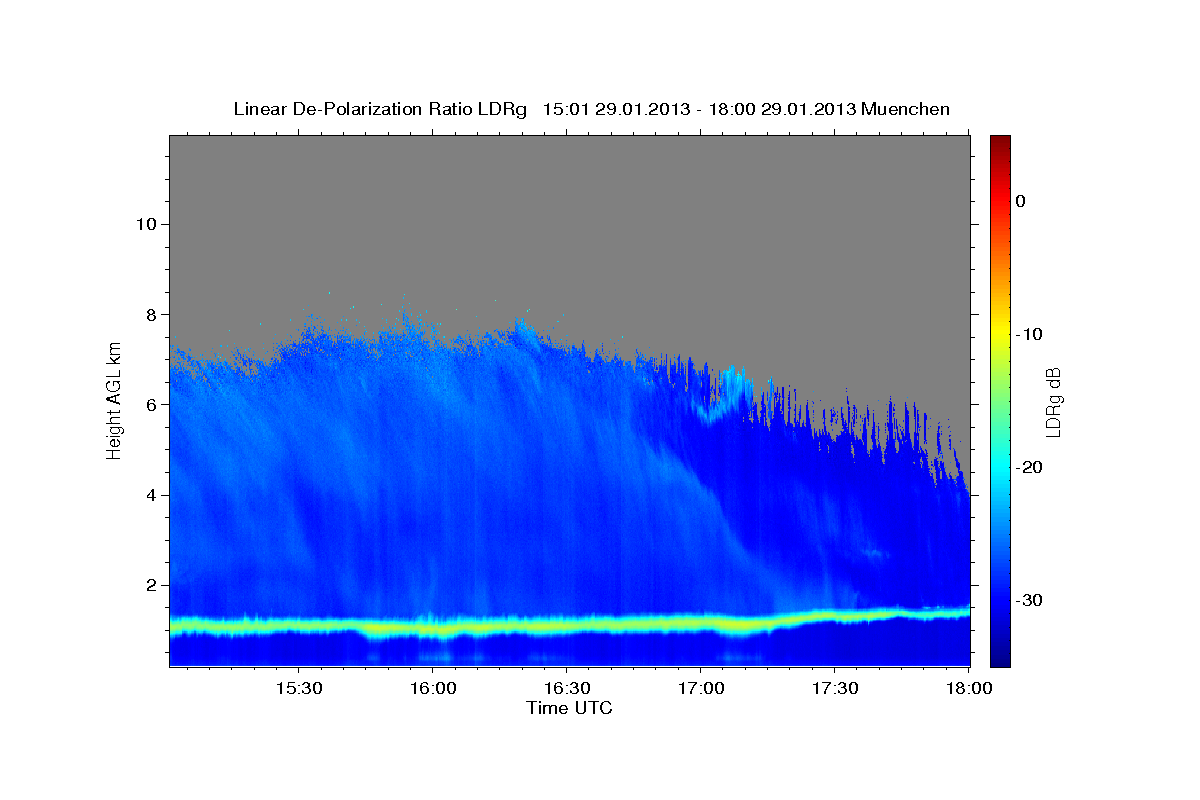
Task: Click the 17:30 time tick label
Action: pyautogui.click(x=834, y=689)
